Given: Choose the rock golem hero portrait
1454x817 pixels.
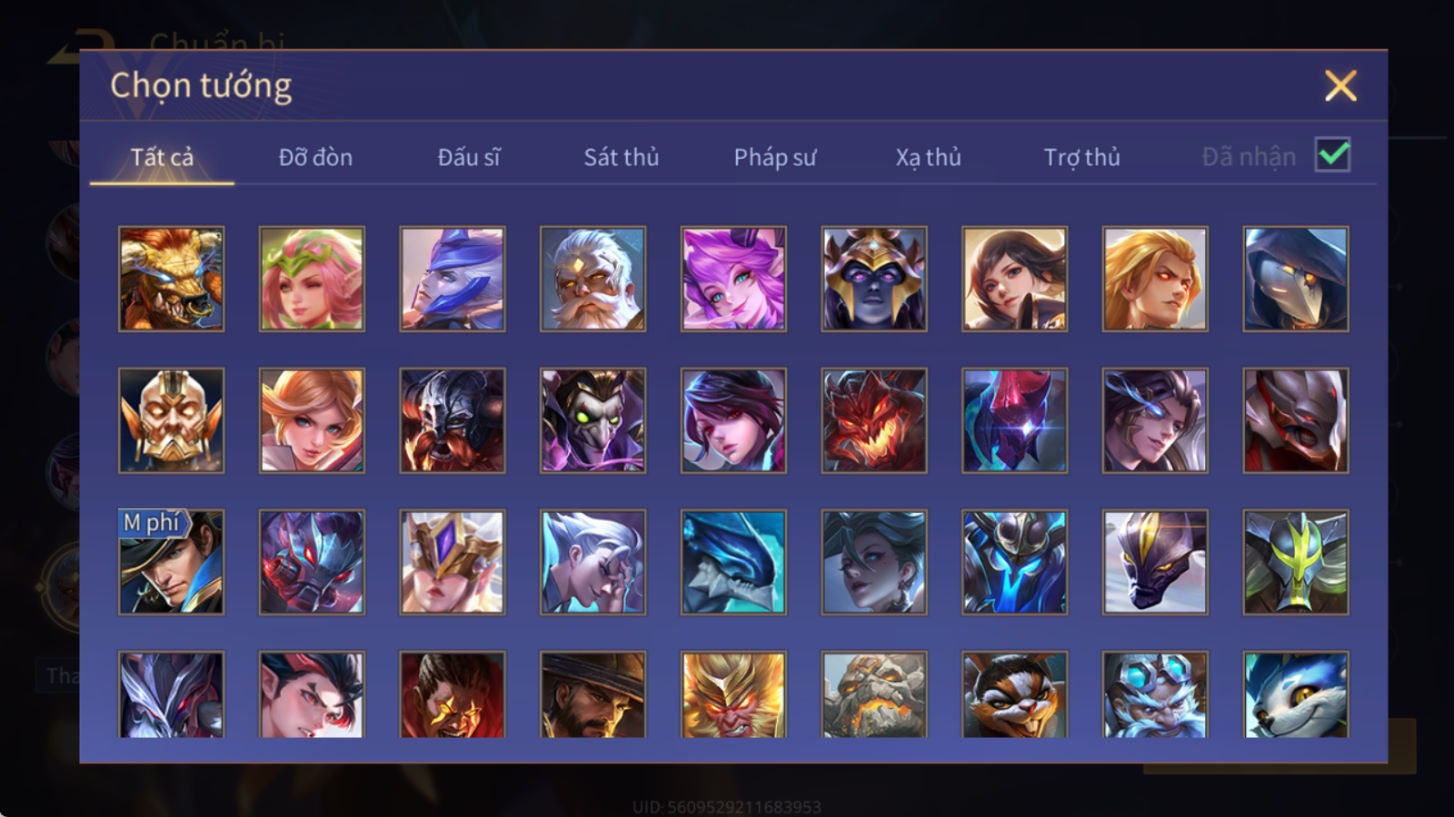Looking at the screenshot, I should click(x=874, y=695).
